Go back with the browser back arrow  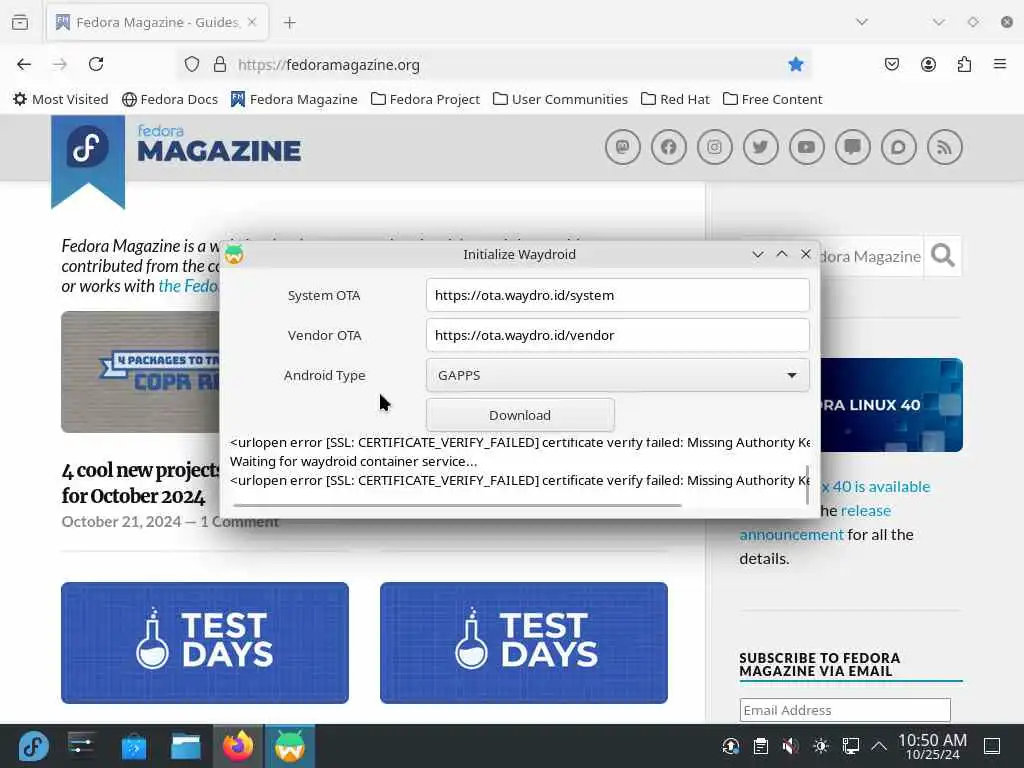24,64
